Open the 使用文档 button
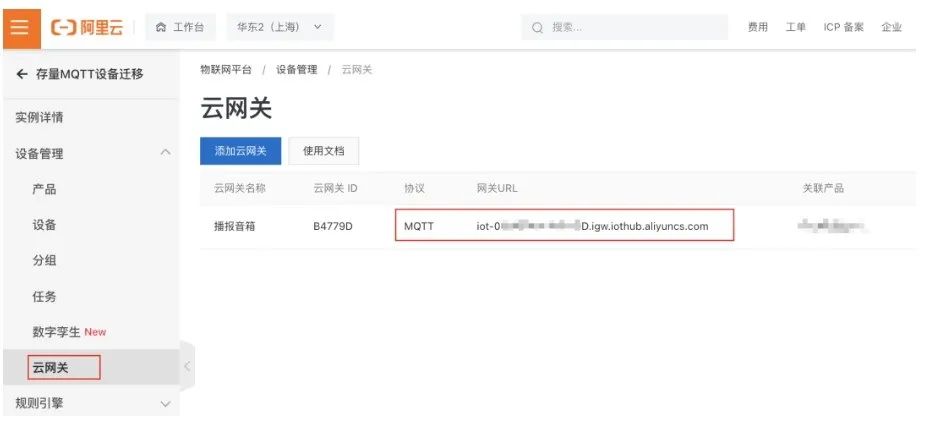Screen dimensions: 935x434 tap(324, 151)
